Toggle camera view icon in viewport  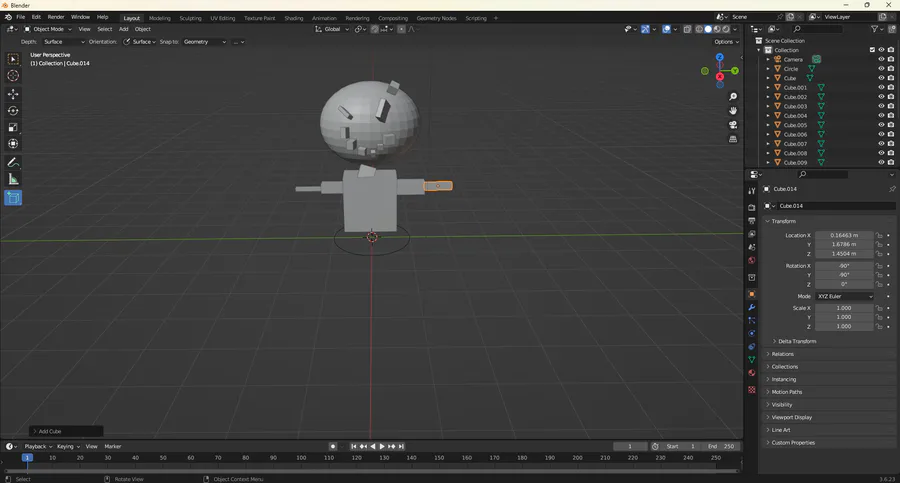tap(733, 125)
